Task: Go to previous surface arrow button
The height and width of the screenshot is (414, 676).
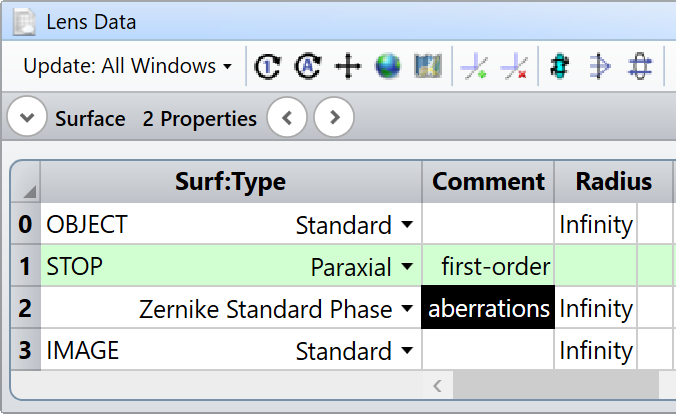Action: click(288, 119)
